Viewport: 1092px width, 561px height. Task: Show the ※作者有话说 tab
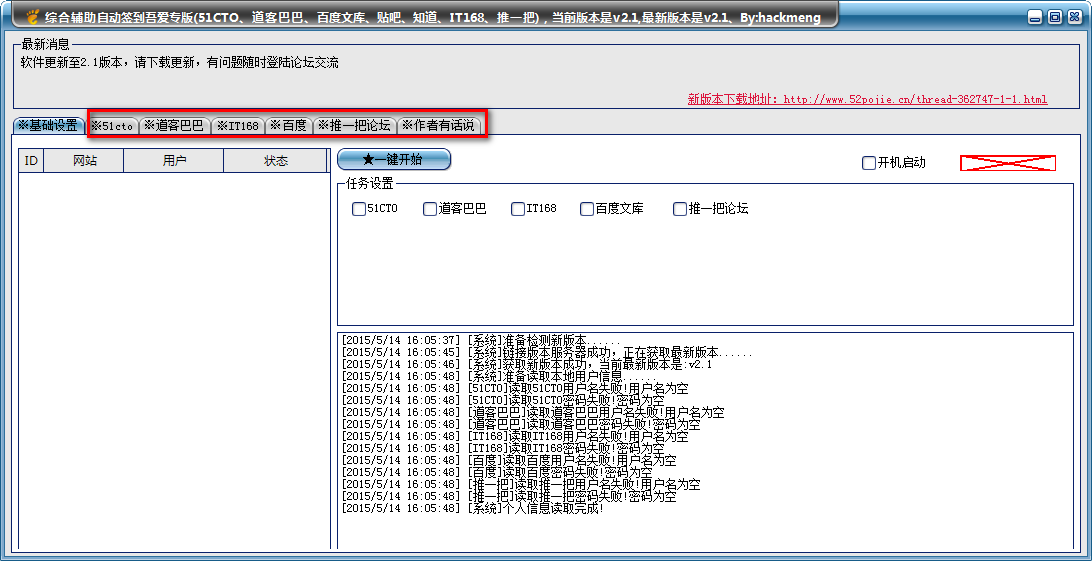pyautogui.click(x=438, y=126)
